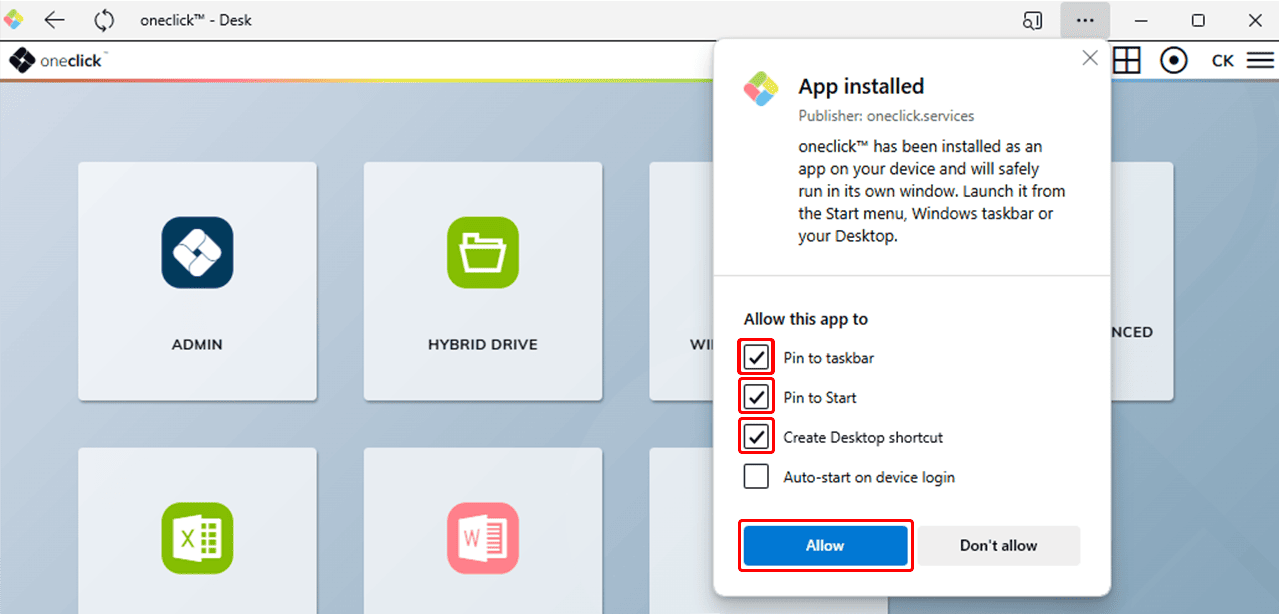Launch the Word app icon

(x=483, y=538)
